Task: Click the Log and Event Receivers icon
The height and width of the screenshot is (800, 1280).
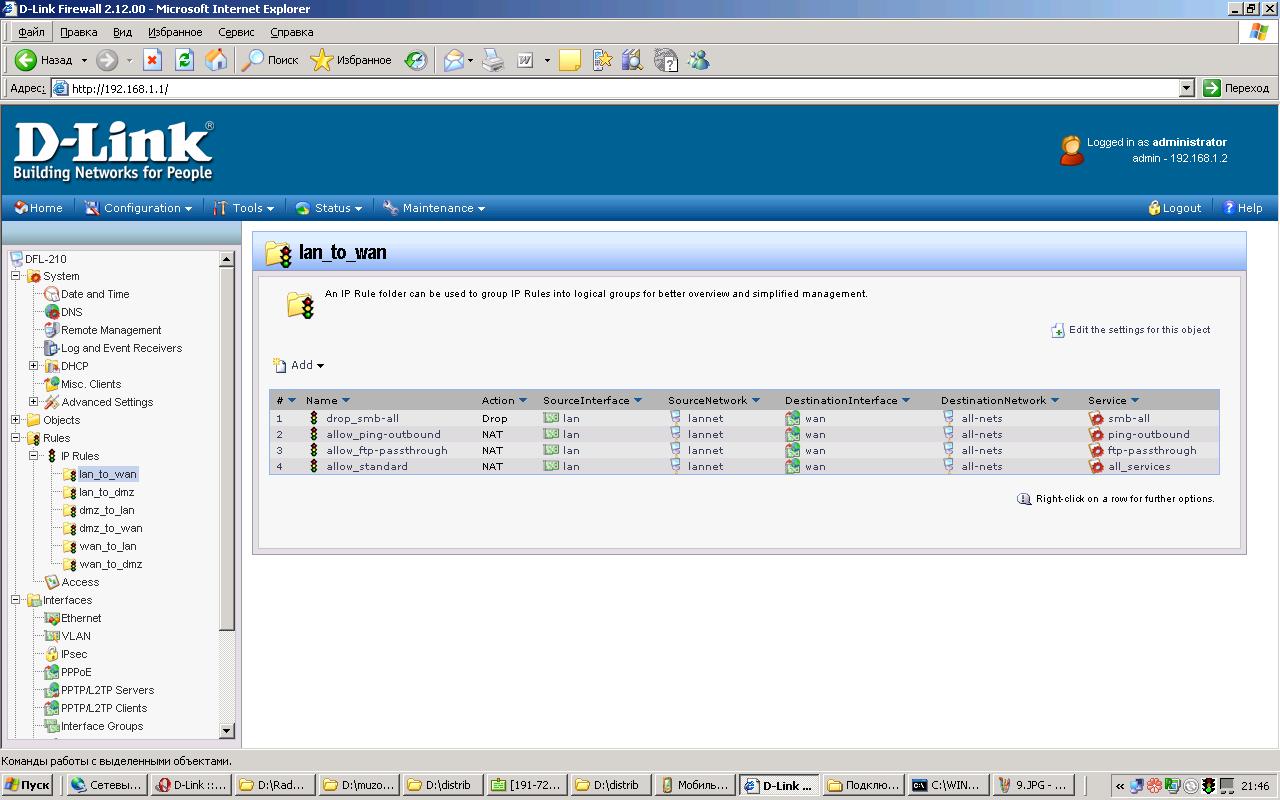Action: [52, 348]
